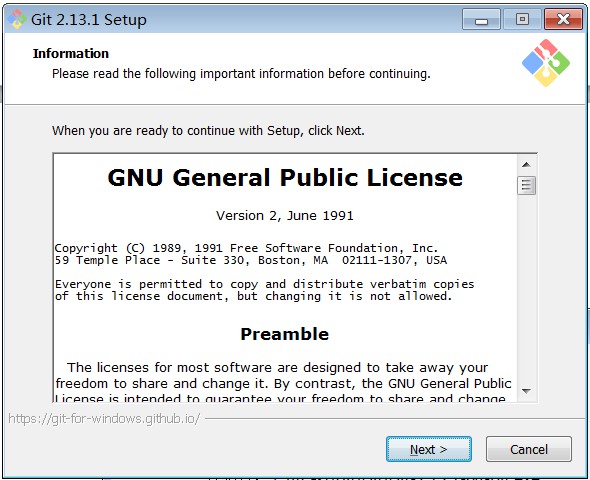Click the GNU General Public License heading
Viewport: 590px width, 480px height.
click(x=285, y=178)
